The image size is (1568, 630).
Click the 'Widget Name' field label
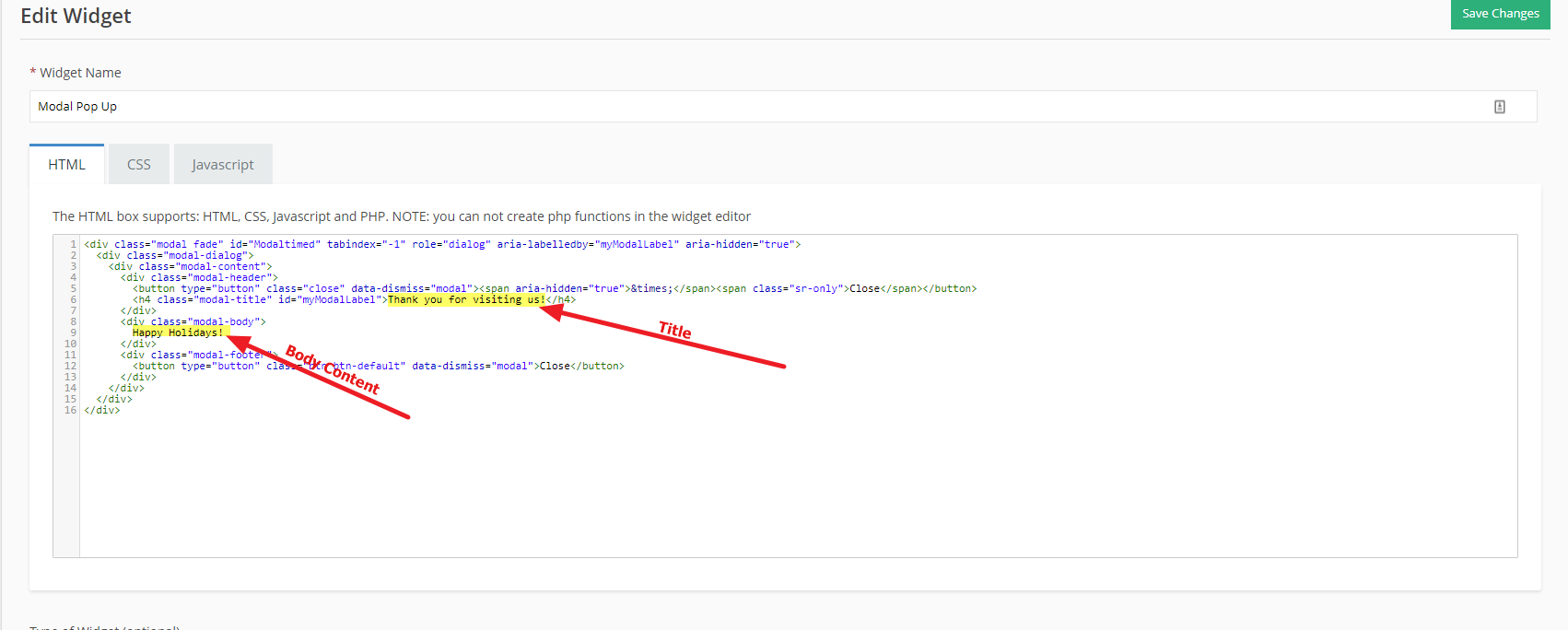click(80, 73)
